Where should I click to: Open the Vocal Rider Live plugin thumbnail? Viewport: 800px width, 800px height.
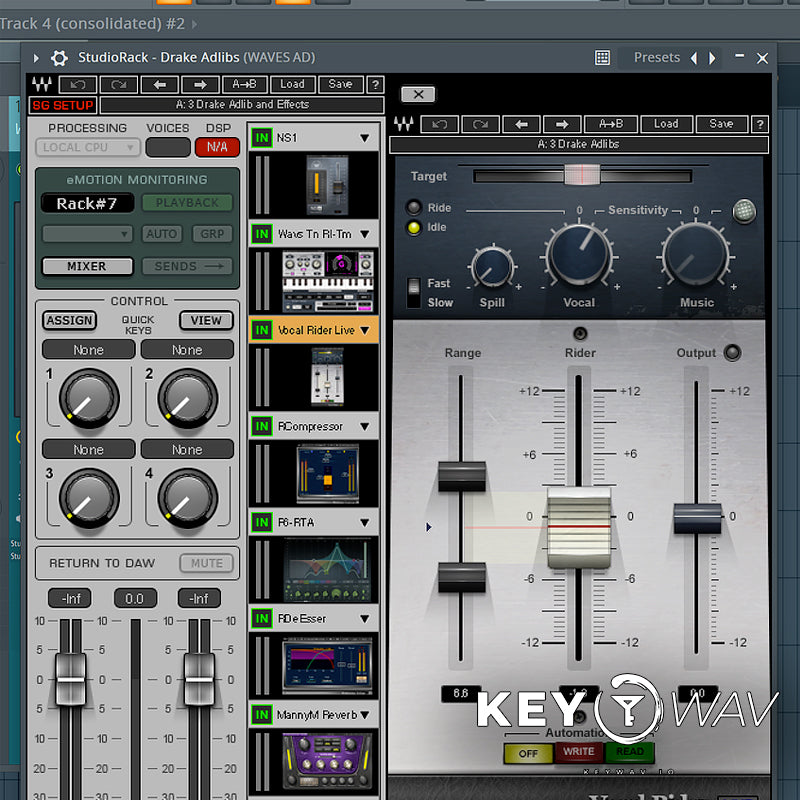pyautogui.click(x=327, y=377)
